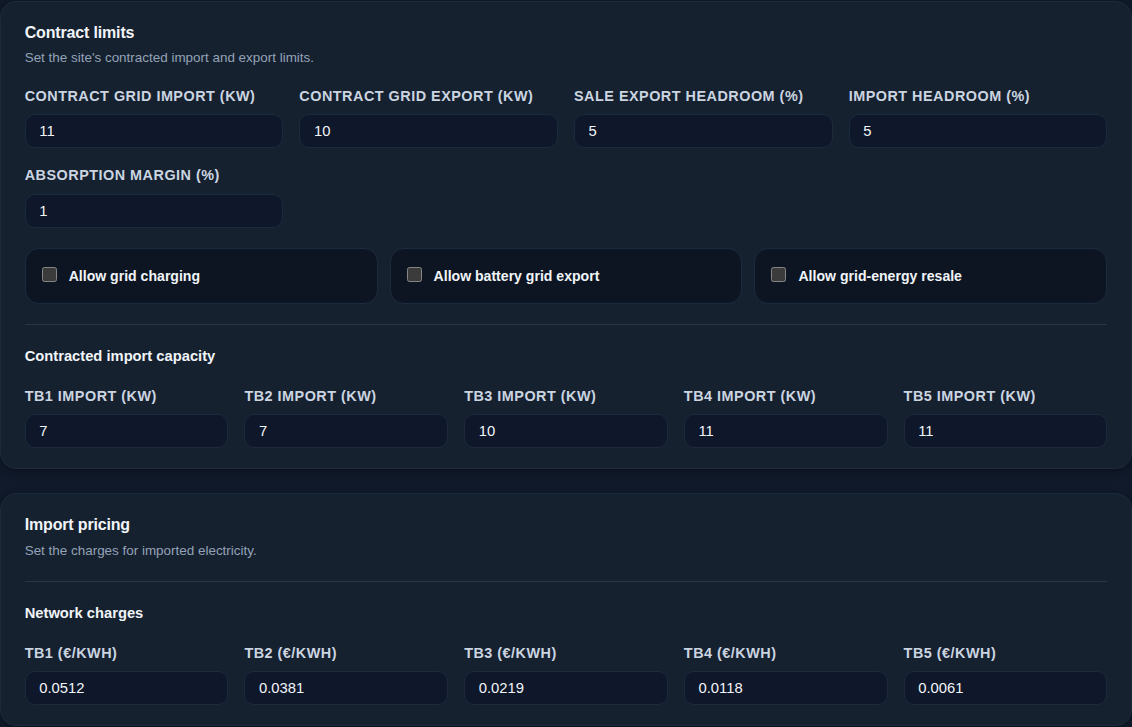Click the "Allow grid-energy resale" label text
The width and height of the screenshot is (1132, 727).
880,276
